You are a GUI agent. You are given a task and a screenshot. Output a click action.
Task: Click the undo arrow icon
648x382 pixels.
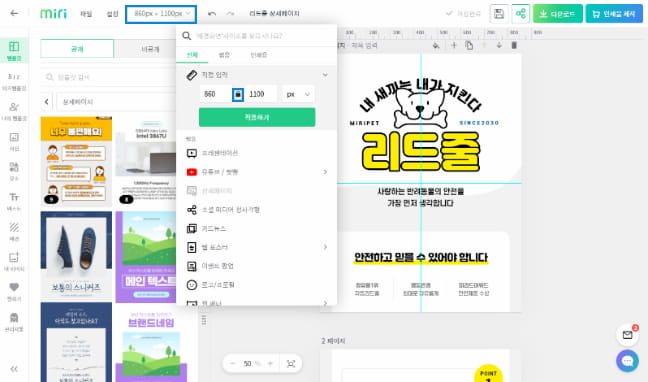(x=212, y=14)
